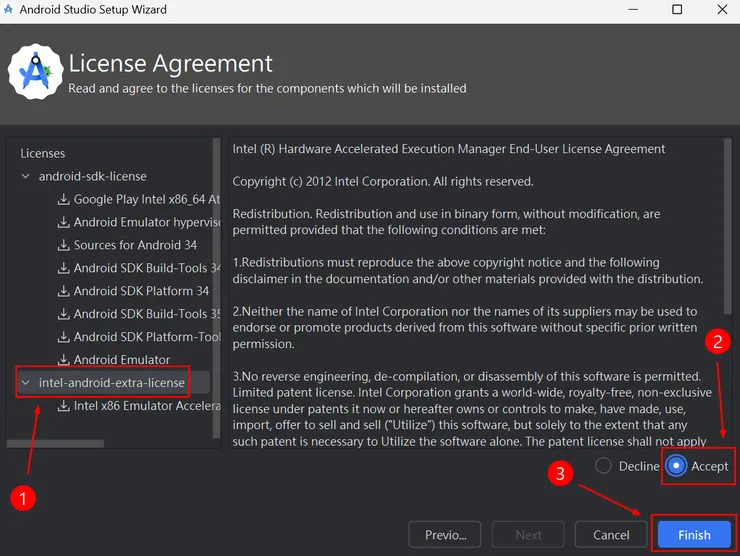Click download icon beside Google Play Intel x86_64
Viewport: 740px width, 556px height.
click(x=63, y=199)
